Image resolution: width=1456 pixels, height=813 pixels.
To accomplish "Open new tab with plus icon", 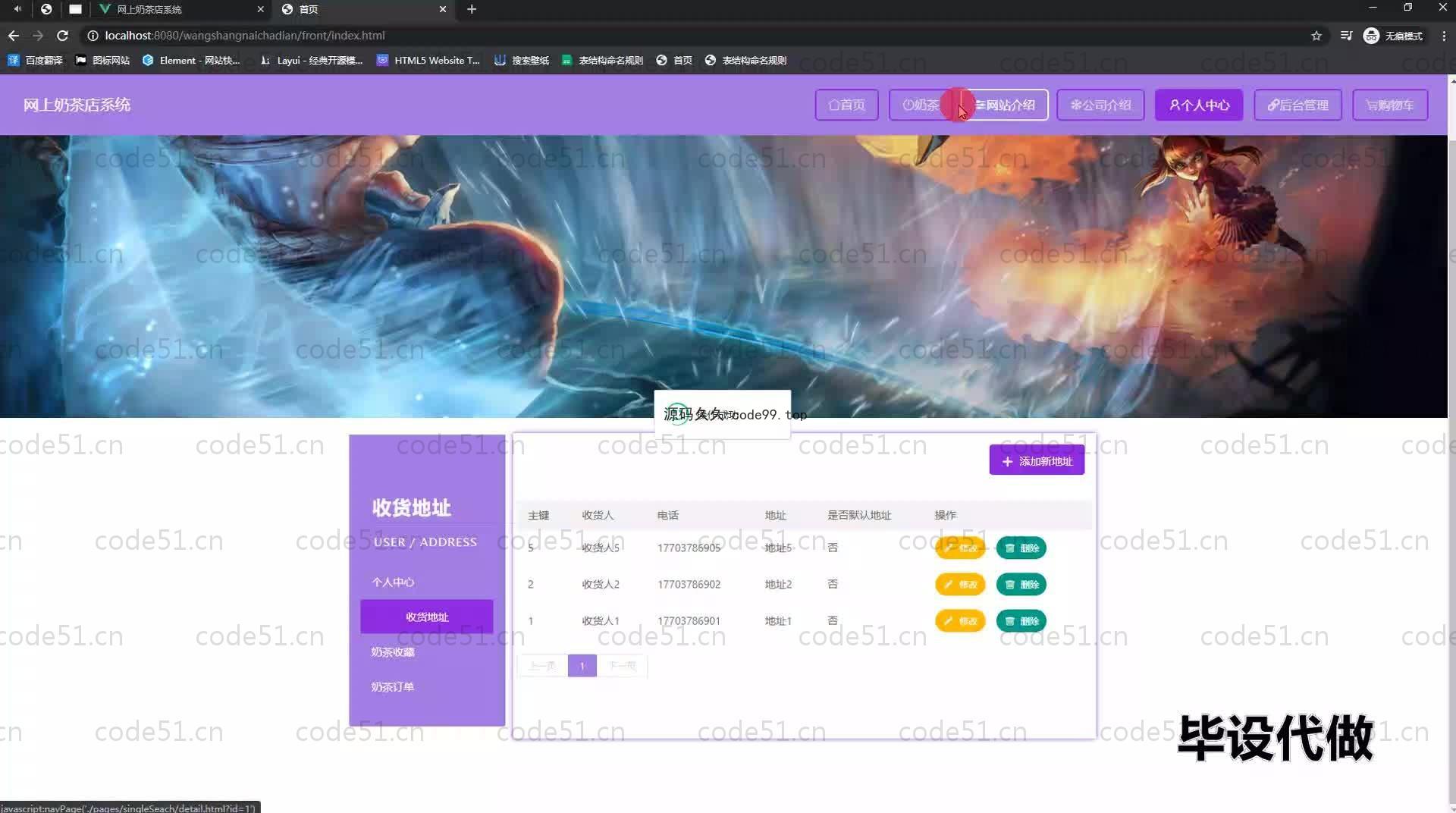I will click(x=472, y=9).
